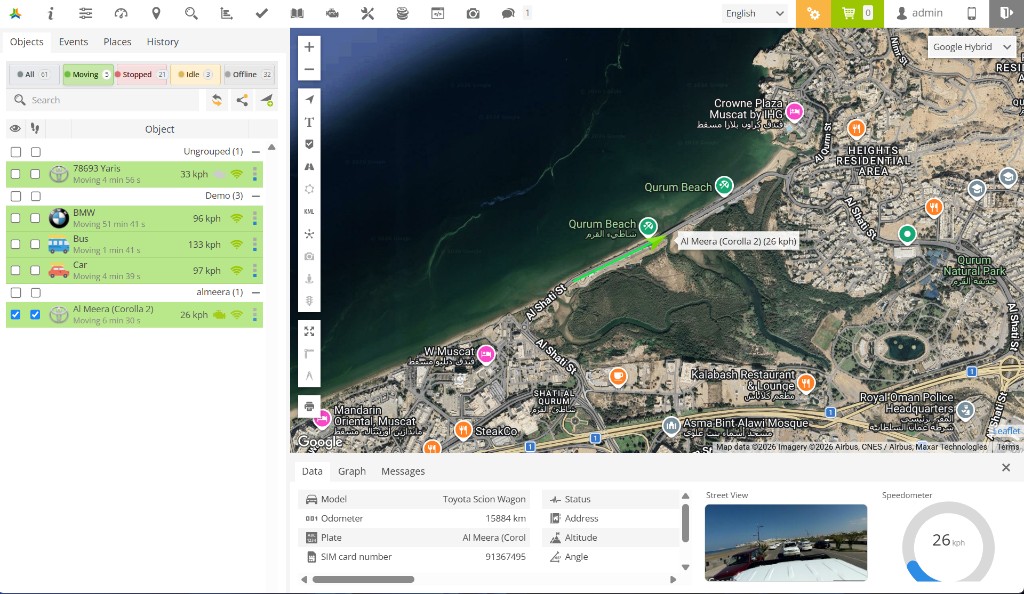This screenshot has width=1024, height=594.
Task: Toggle the map arrows navigation icon
Action: pyautogui.click(x=310, y=100)
